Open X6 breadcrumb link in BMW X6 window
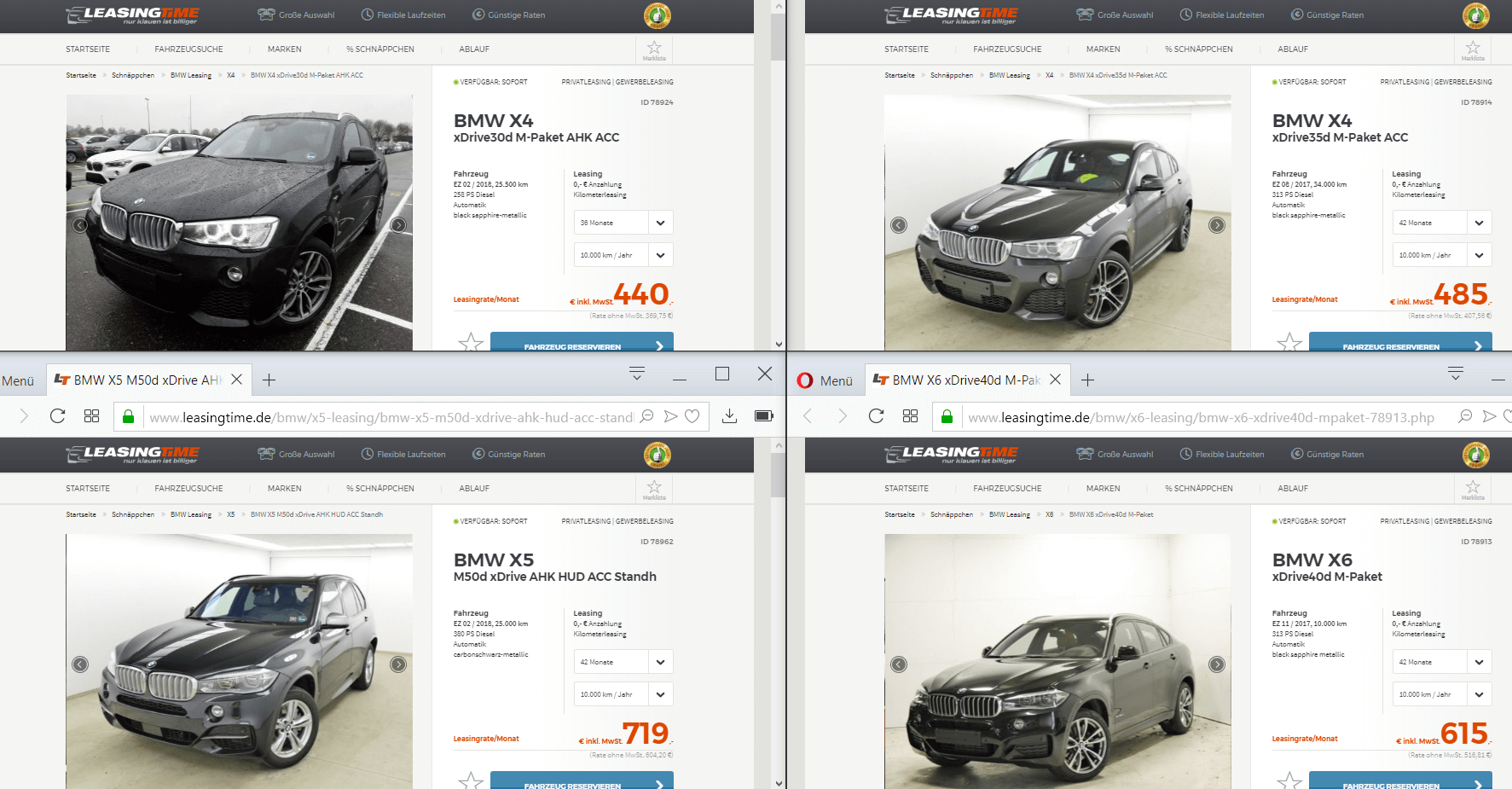 (x=1050, y=514)
